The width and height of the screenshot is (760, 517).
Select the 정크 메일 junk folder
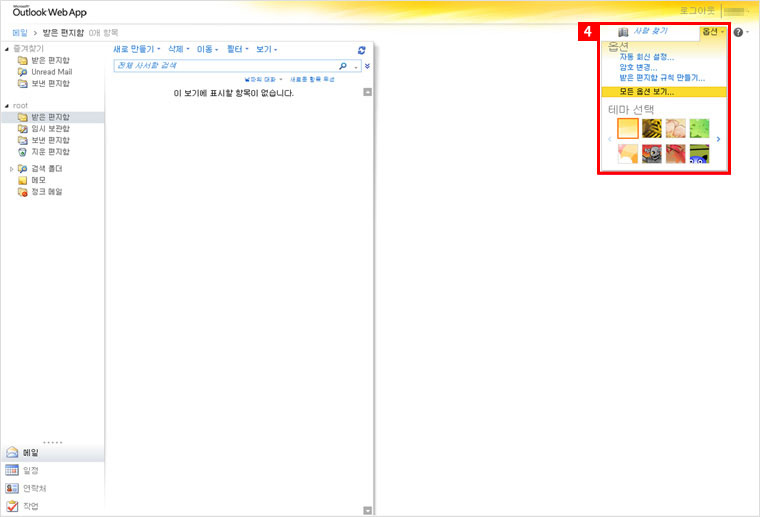coord(46,191)
